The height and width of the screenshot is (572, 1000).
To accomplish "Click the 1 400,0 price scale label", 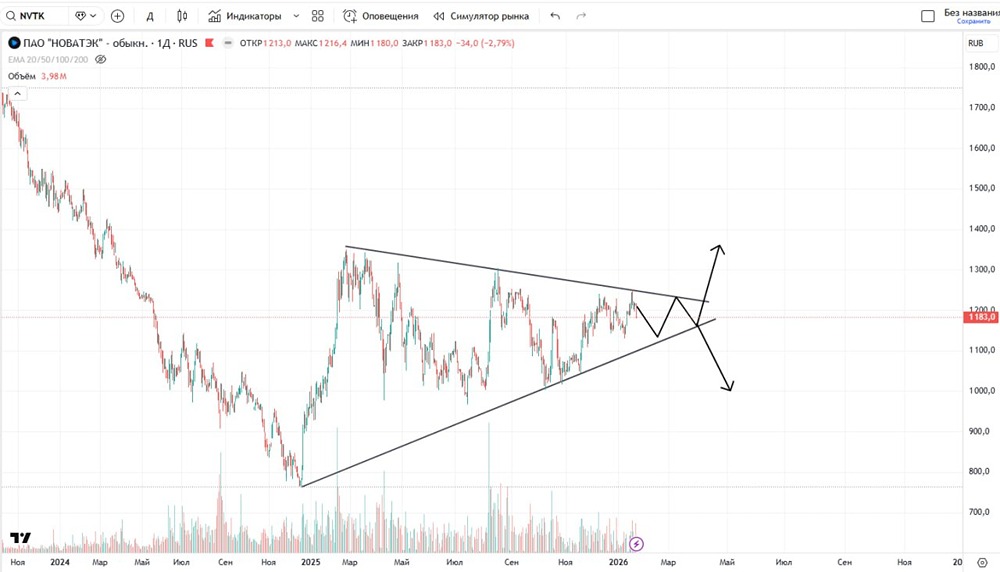I will point(982,228).
